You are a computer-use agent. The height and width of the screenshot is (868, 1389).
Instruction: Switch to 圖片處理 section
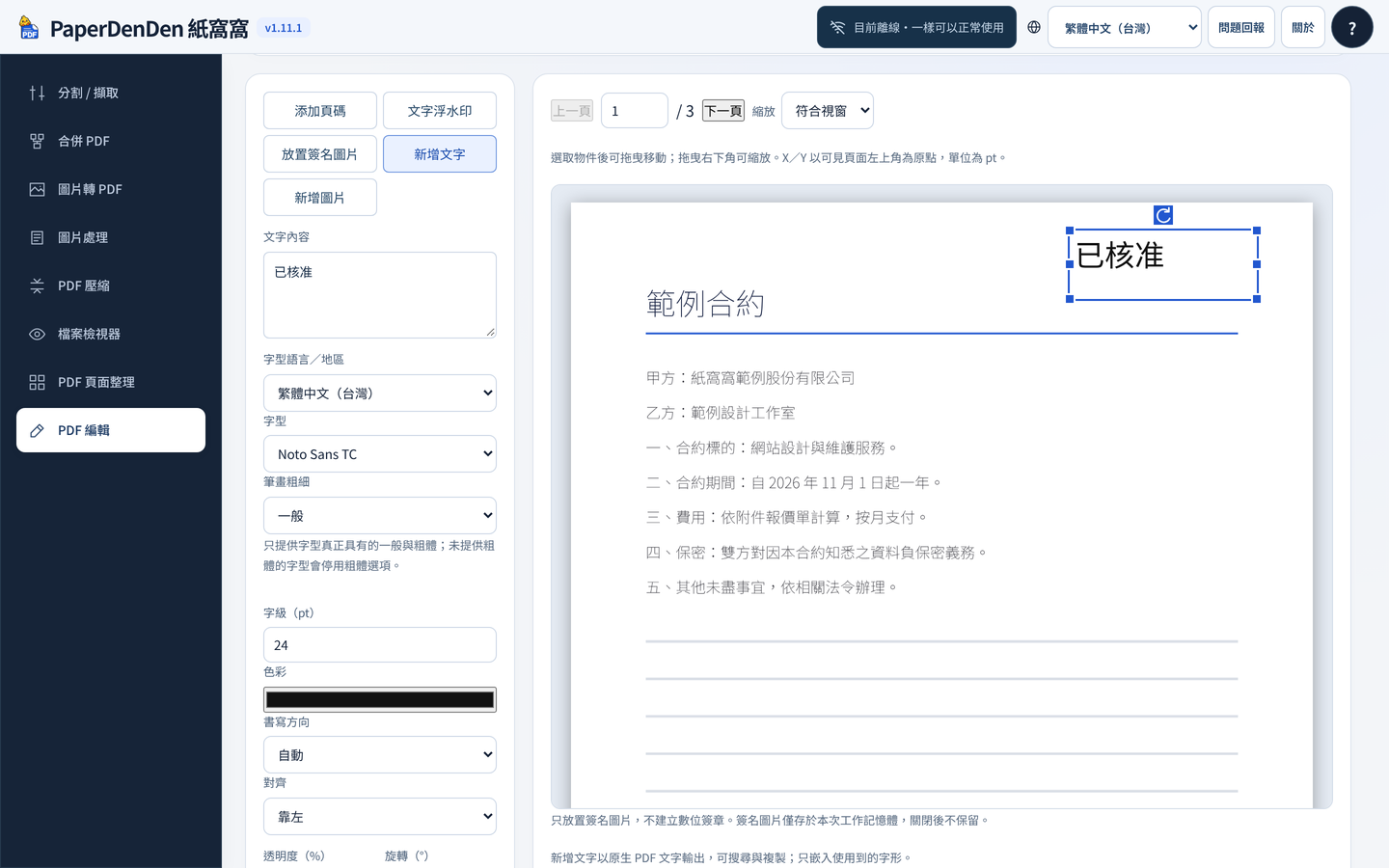(x=111, y=237)
